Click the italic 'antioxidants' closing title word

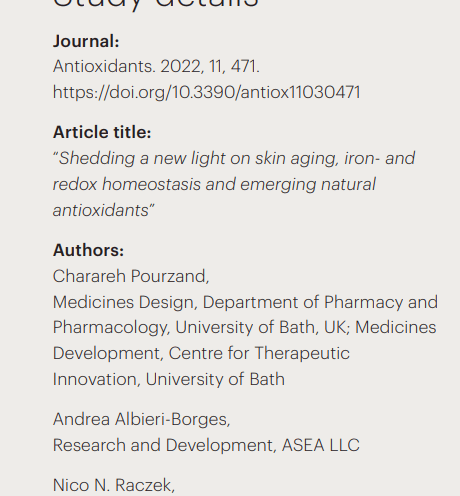[104, 210]
